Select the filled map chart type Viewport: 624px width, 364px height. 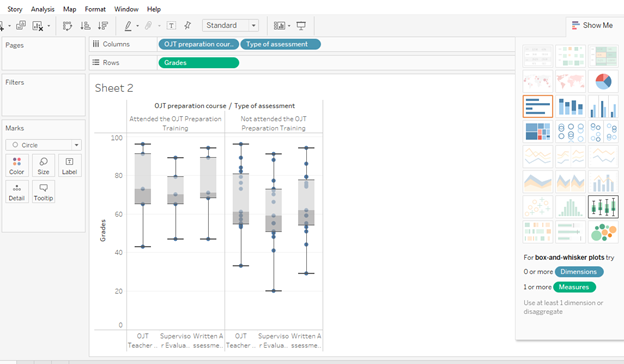coord(570,81)
